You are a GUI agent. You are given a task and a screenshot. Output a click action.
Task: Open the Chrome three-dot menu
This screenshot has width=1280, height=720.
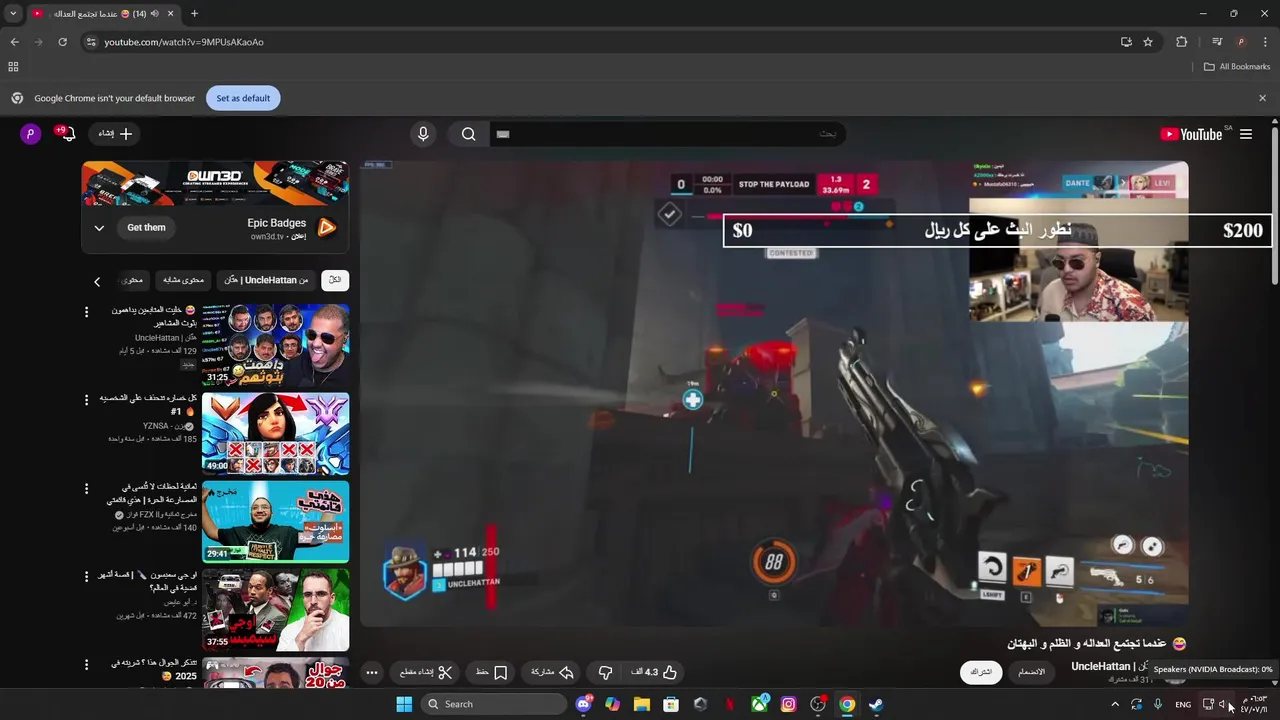tap(1264, 42)
